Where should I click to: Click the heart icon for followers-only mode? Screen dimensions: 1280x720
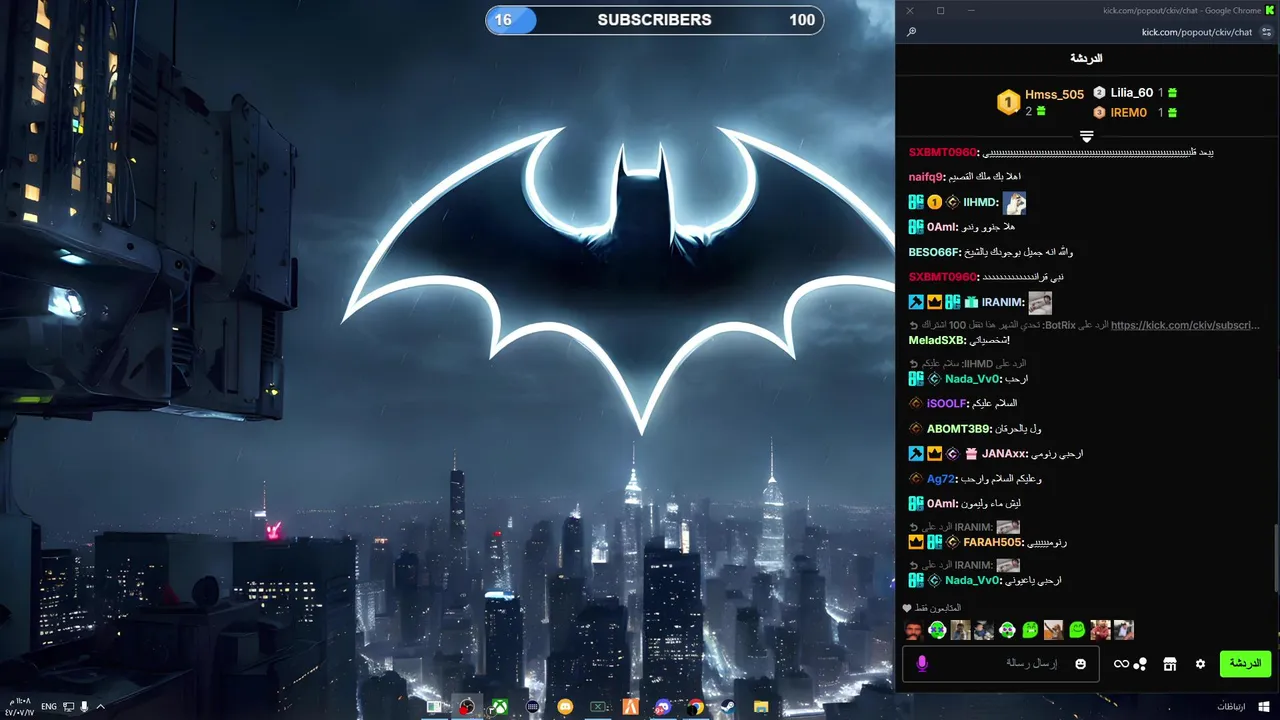[907, 608]
